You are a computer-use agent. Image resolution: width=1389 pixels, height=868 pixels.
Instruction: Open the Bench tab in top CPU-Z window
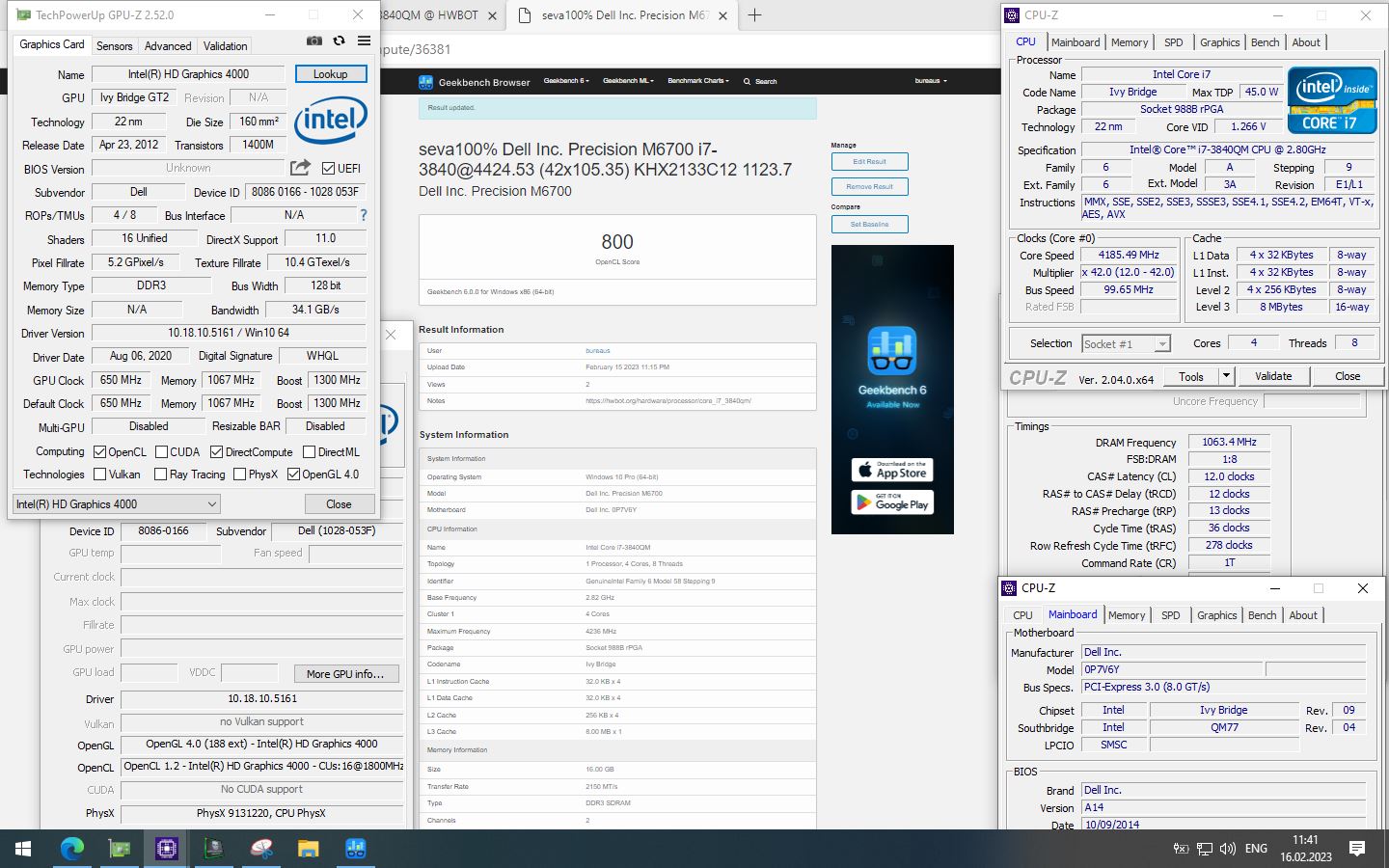point(1265,42)
